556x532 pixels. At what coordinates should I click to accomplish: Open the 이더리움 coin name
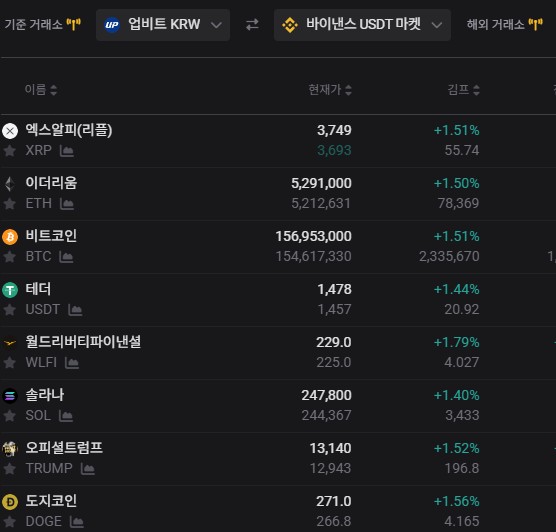click(51, 183)
